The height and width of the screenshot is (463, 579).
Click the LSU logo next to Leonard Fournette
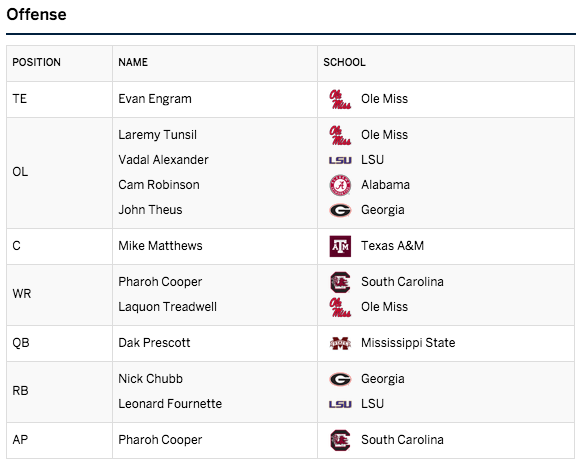[340, 404]
